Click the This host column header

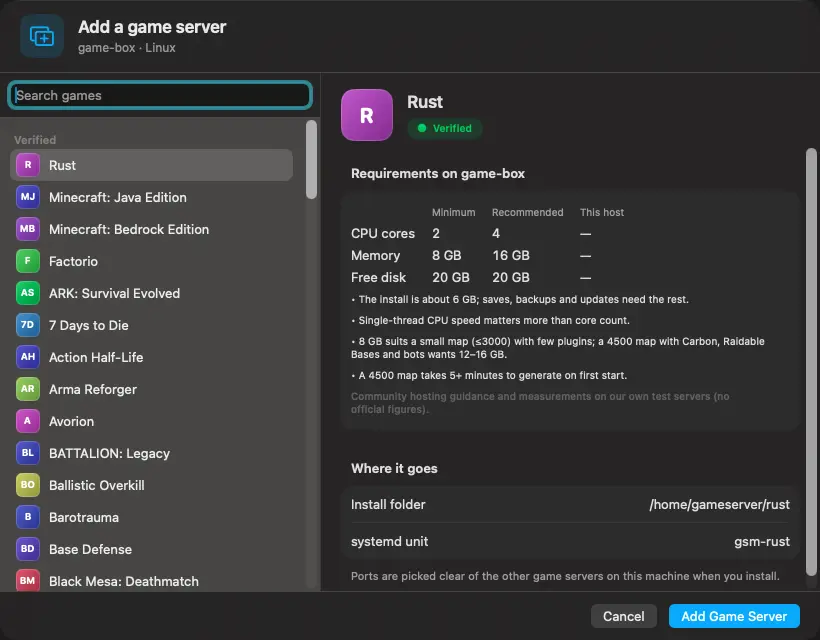click(601, 212)
